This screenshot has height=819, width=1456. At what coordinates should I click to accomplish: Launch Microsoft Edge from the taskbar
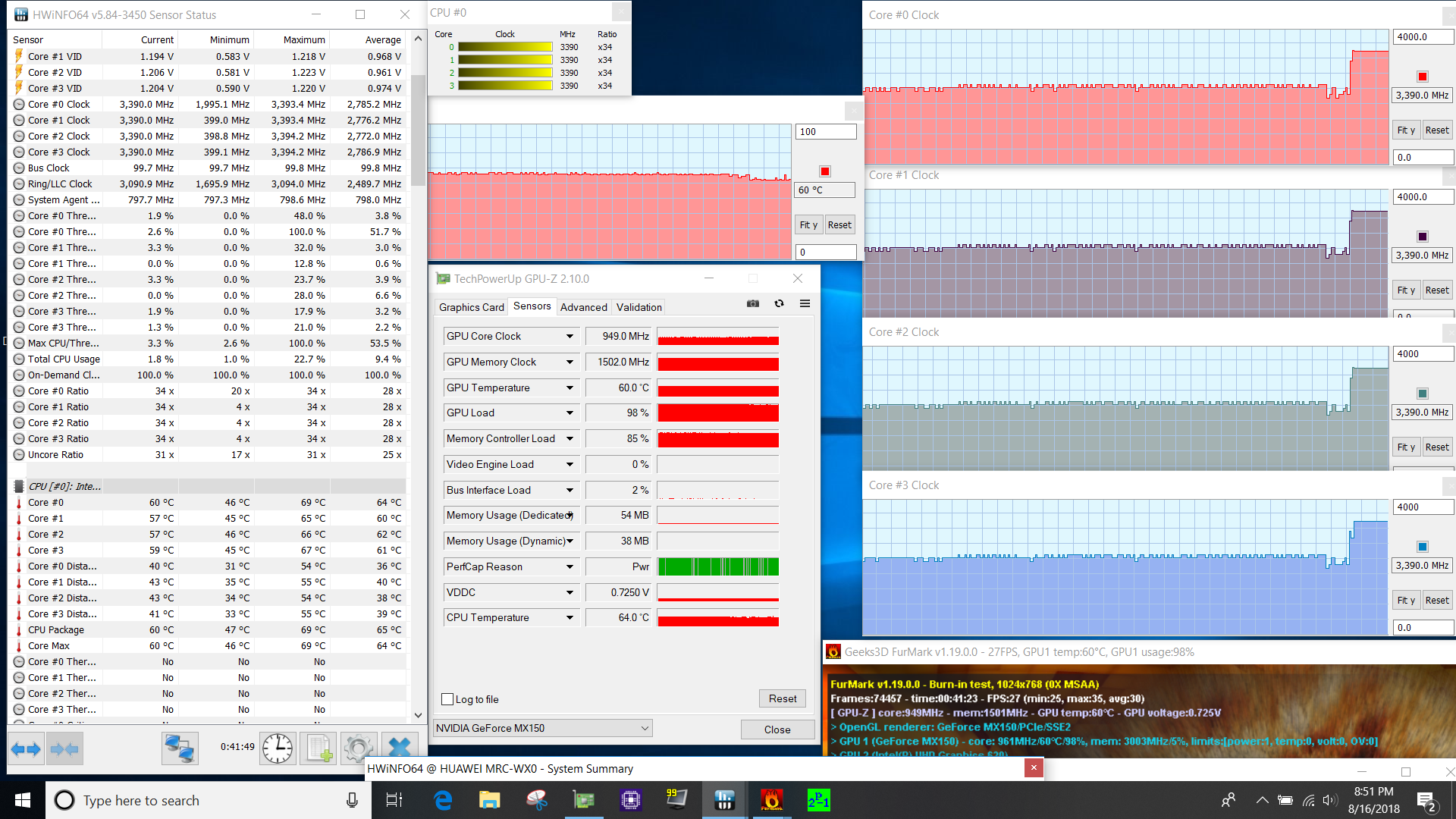tap(443, 800)
